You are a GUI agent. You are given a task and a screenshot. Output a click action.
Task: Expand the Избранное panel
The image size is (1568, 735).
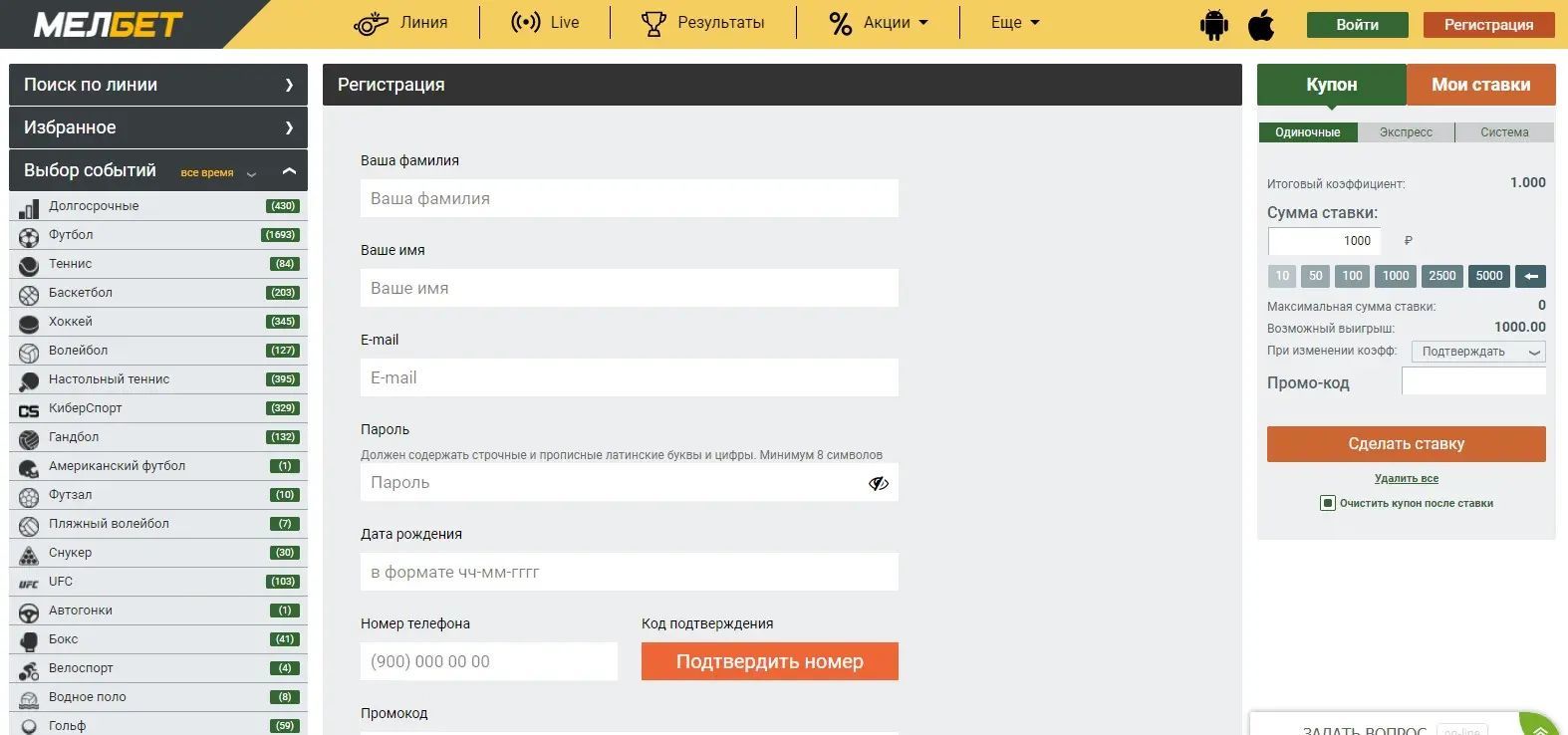coord(158,127)
